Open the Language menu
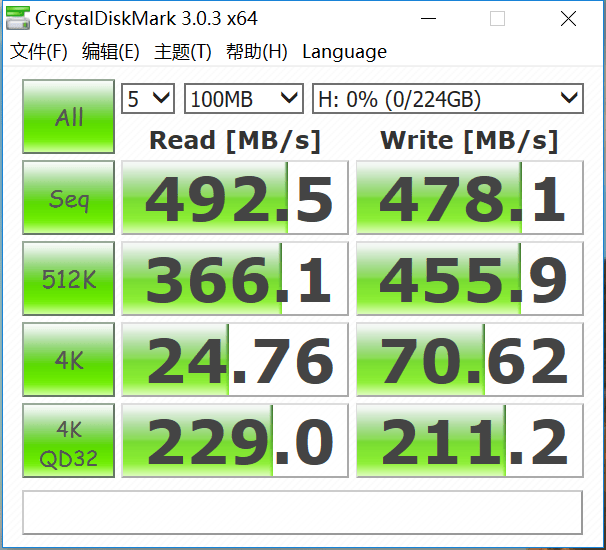Image resolution: width=606 pixels, height=550 pixels. (x=344, y=51)
